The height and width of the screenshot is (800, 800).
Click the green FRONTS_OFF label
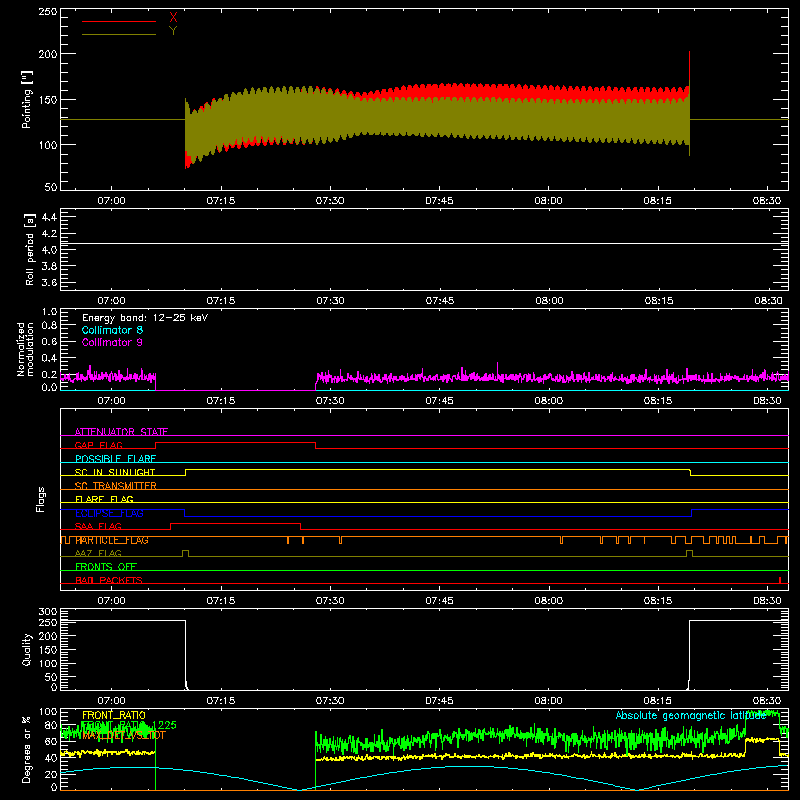106,567
